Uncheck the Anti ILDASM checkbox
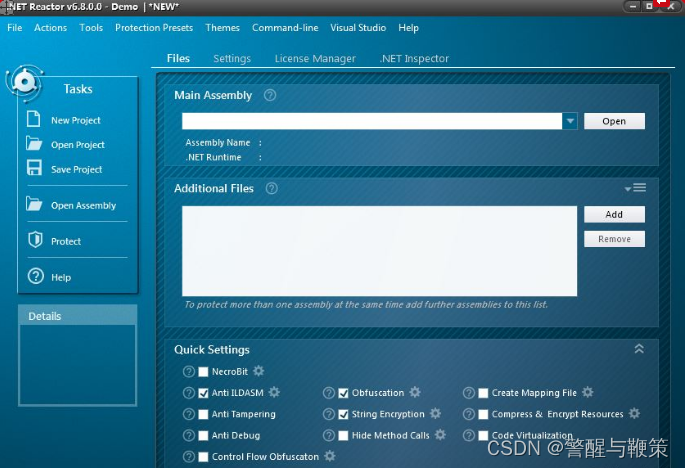This screenshot has height=468, width=685. coord(203,393)
